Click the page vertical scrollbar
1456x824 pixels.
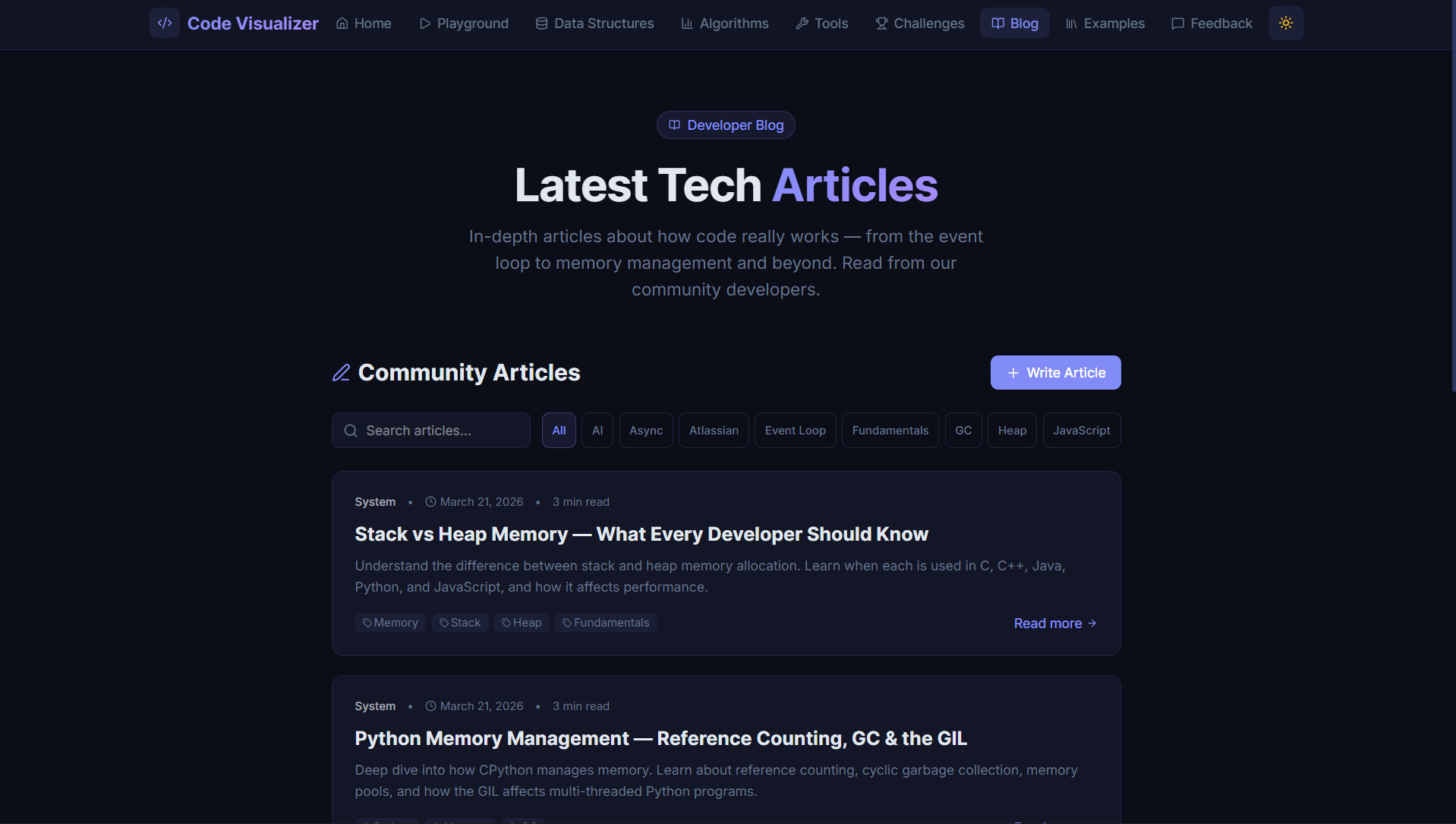(x=1453, y=197)
